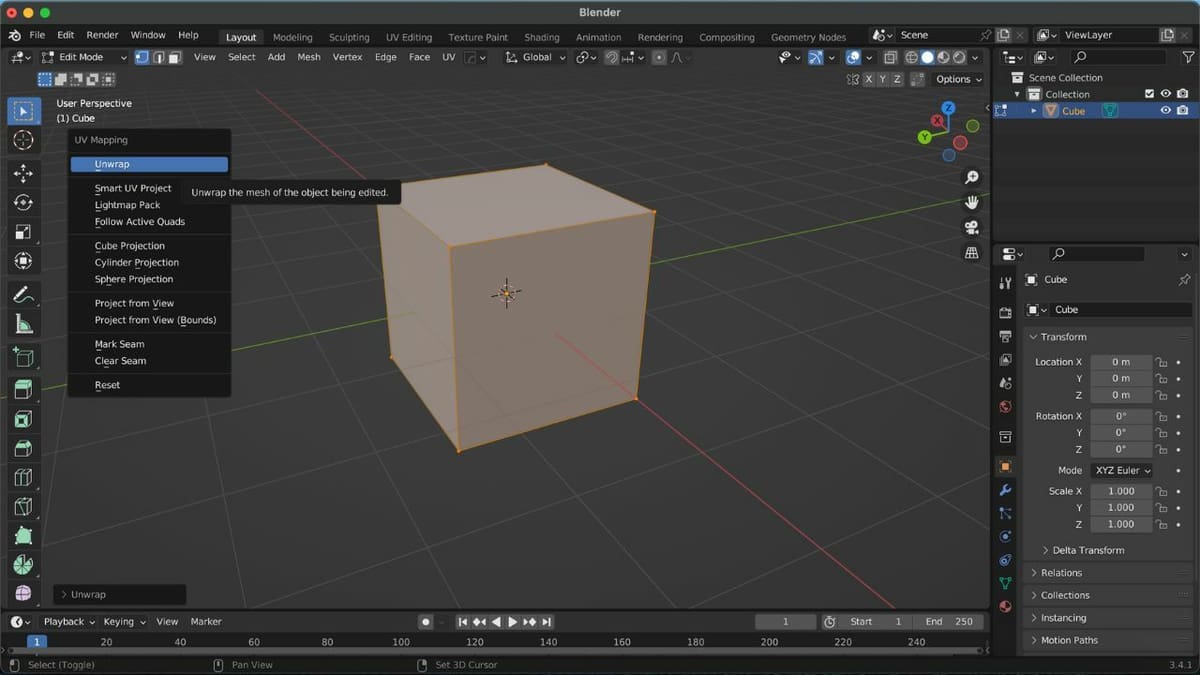Enable face select mode
The image size is (1200, 675).
[x=174, y=57]
